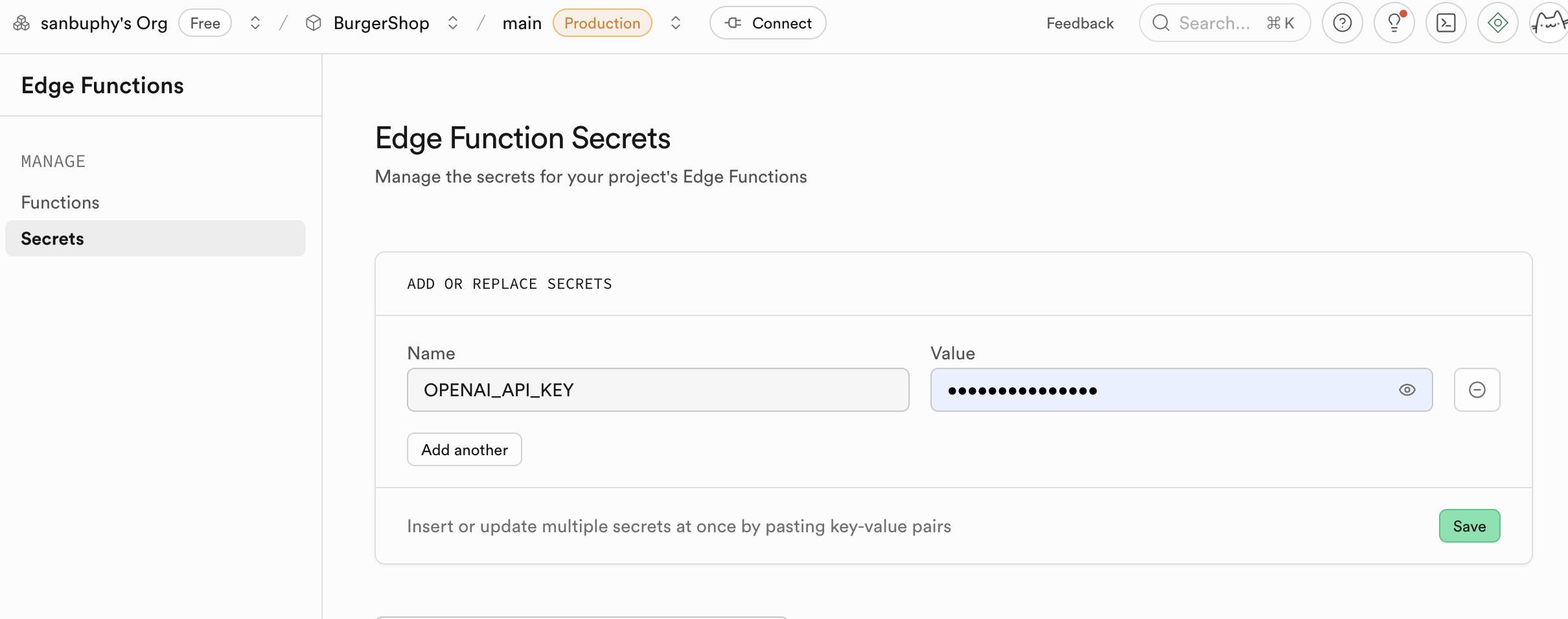1568x619 pixels.
Task: Click the Save button
Action: coord(1469,526)
